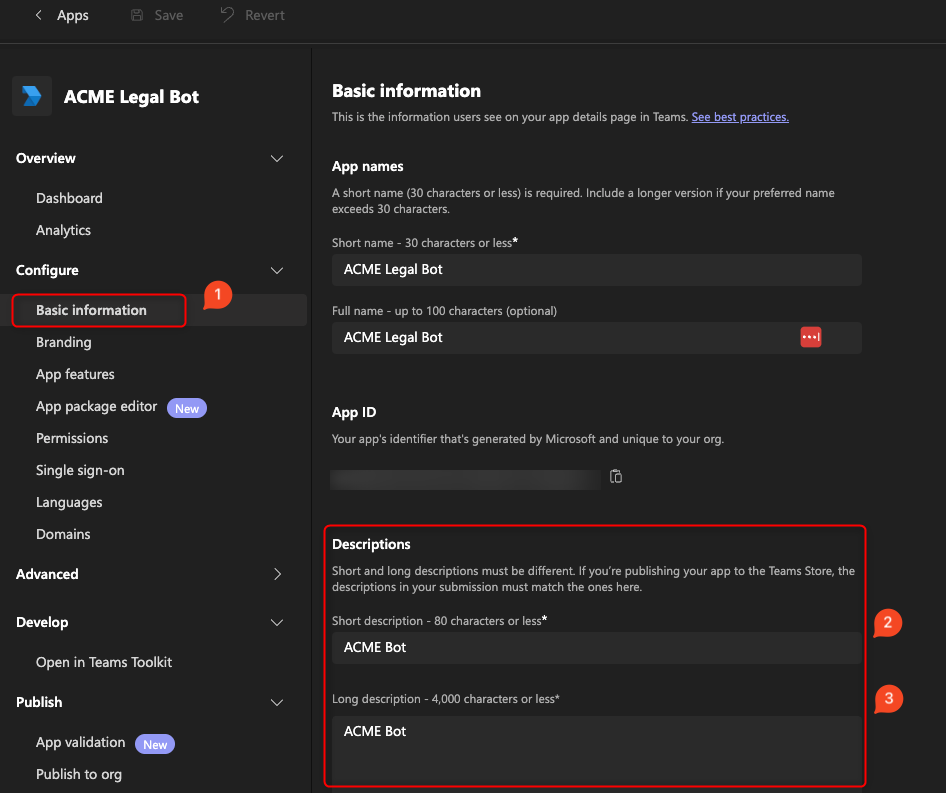946x793 pixels.
Task: Copy the App ID with clipboard icon
Action: pos(615,476)
